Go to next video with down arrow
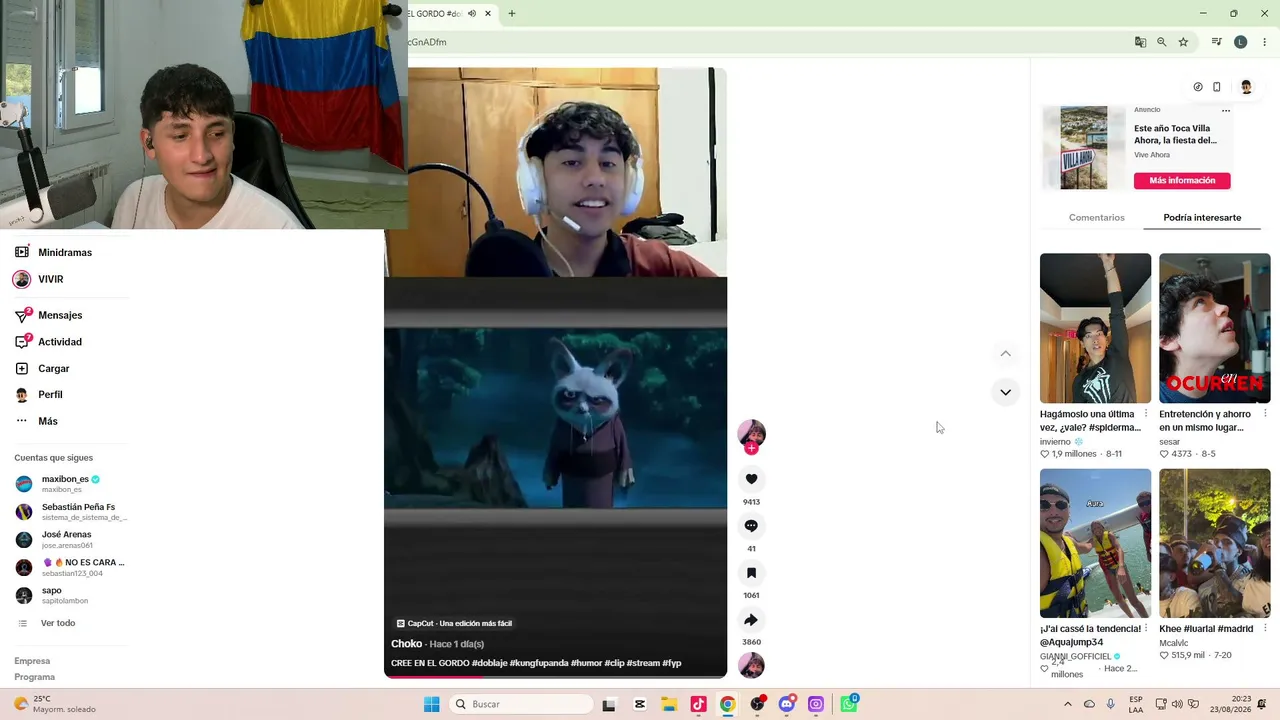 pyautogui.click(x=1005, y=392)
